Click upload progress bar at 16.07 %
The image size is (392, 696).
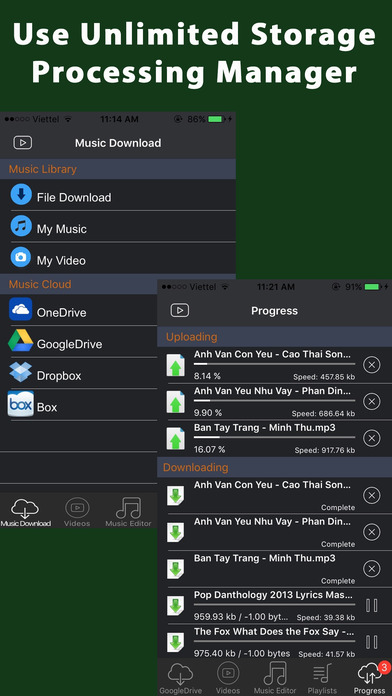point(274,437)
